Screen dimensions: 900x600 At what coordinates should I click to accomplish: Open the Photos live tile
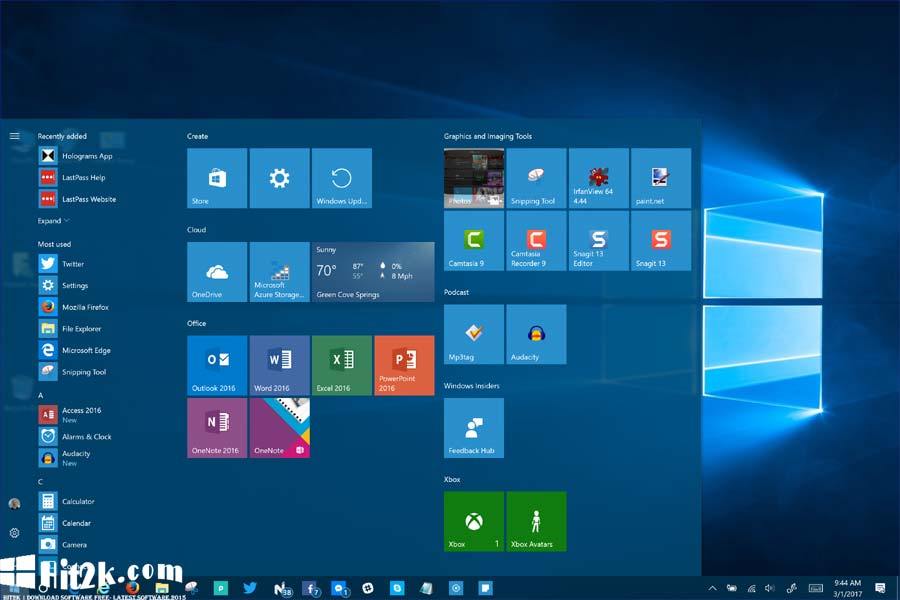[474, 178]
